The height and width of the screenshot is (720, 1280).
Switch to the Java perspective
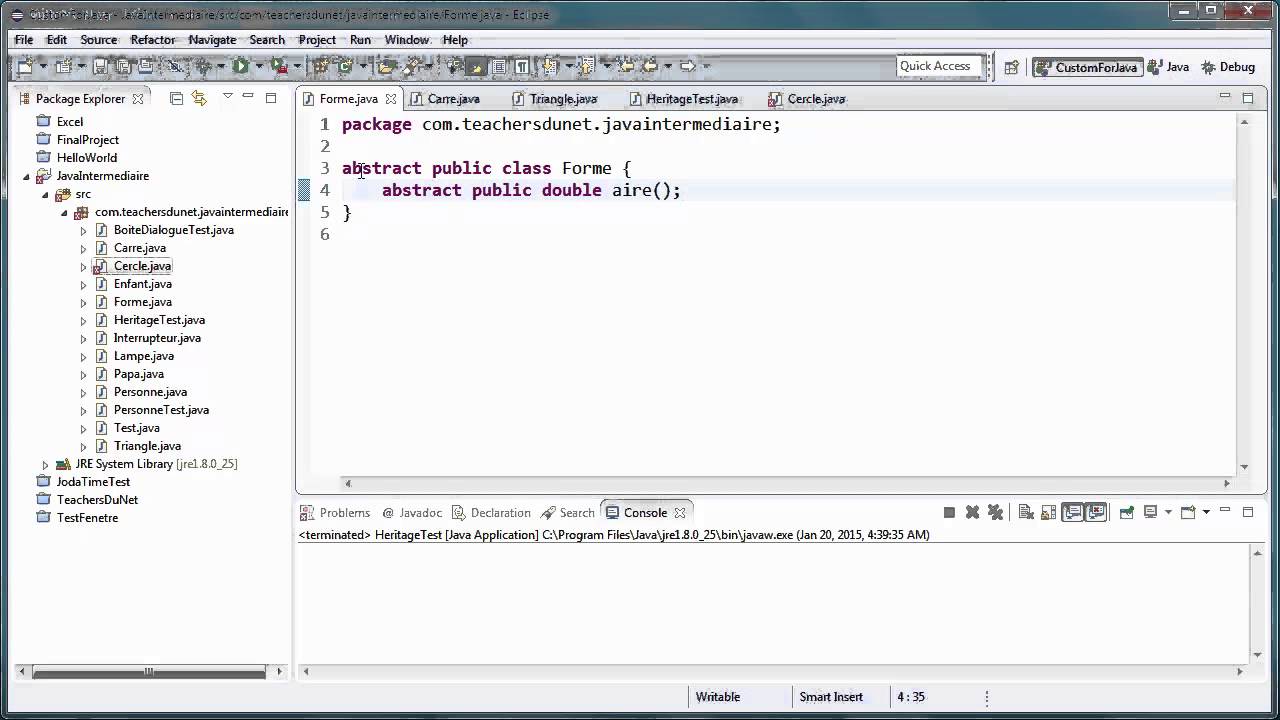click(1169, 67)
